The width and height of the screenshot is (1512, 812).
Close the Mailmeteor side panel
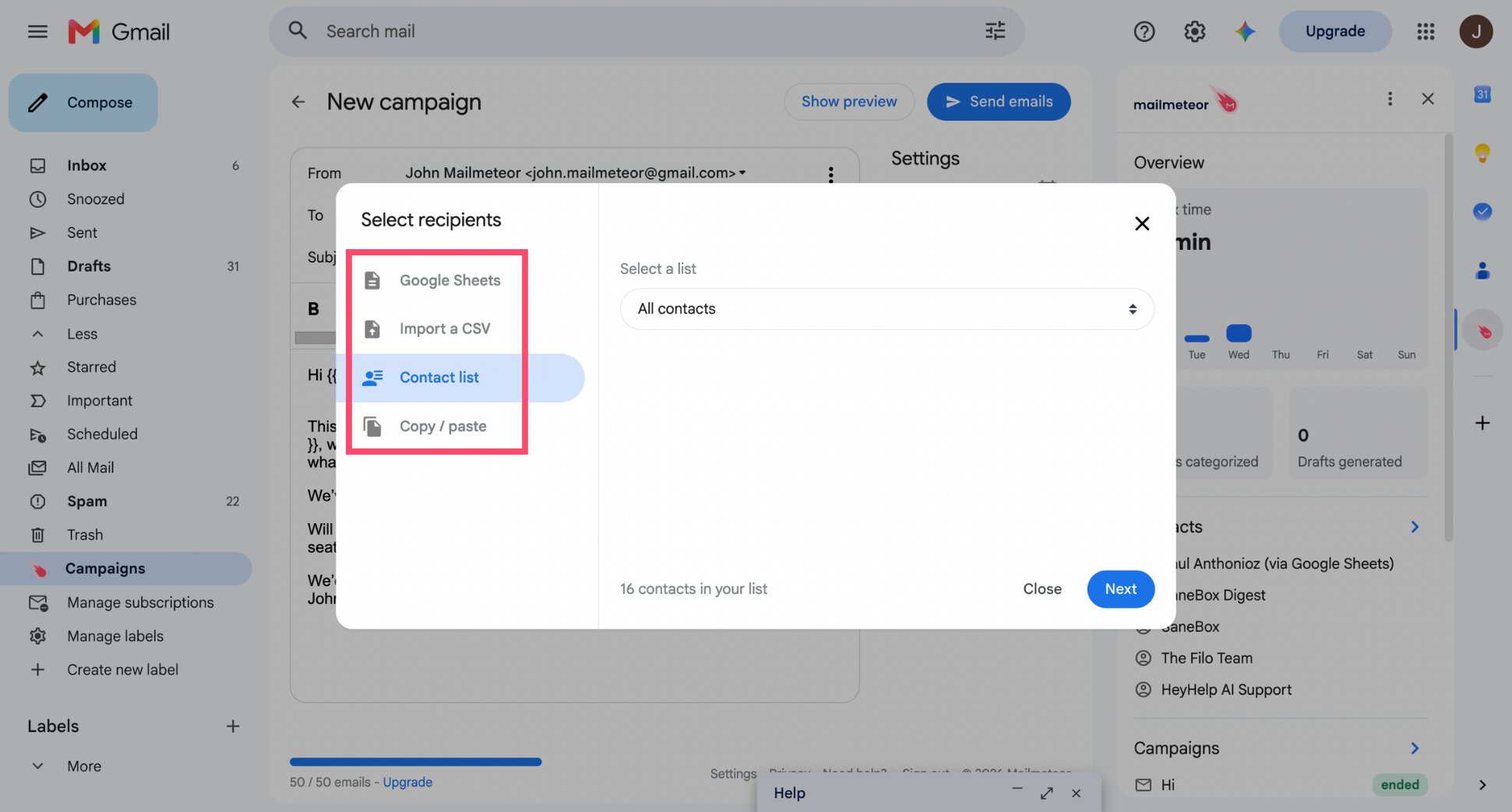[1427, 99]
